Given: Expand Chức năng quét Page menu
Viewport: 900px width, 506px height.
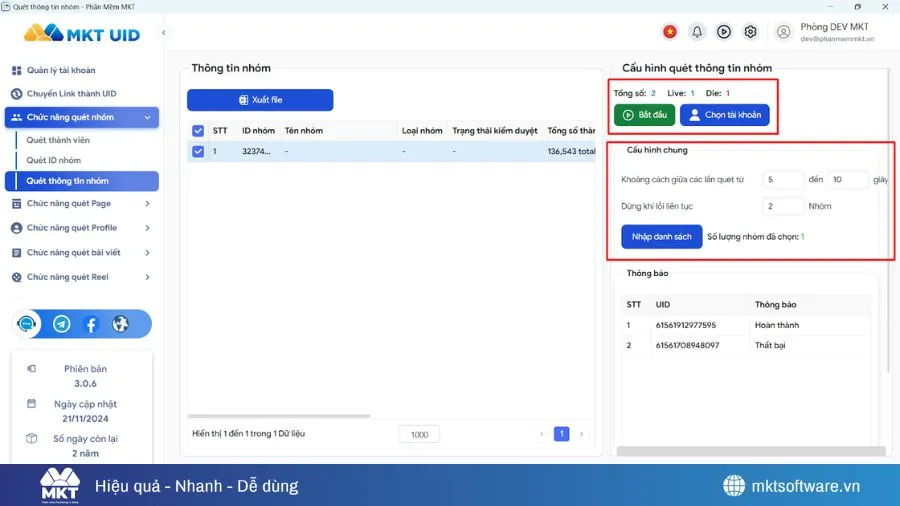Looking at the screenshot, I should pyautogui.click(x=82, y=204).
